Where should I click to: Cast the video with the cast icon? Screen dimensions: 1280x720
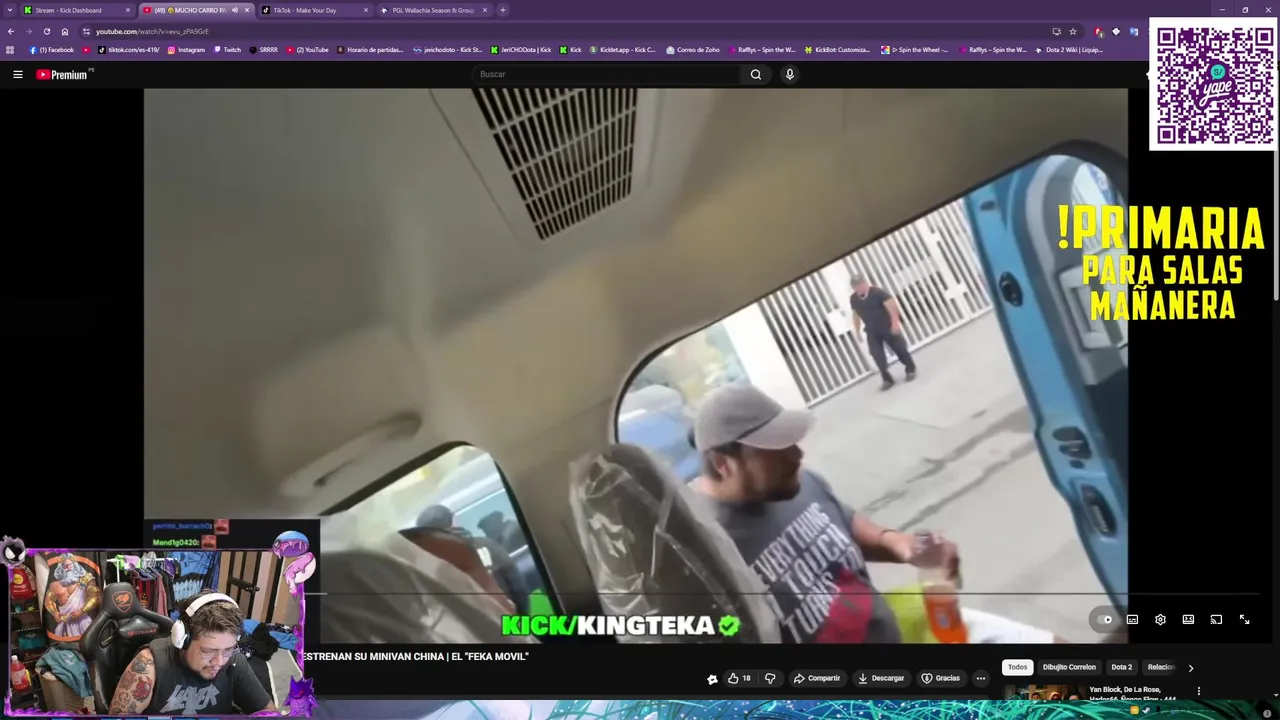[x=1216, y=619]
